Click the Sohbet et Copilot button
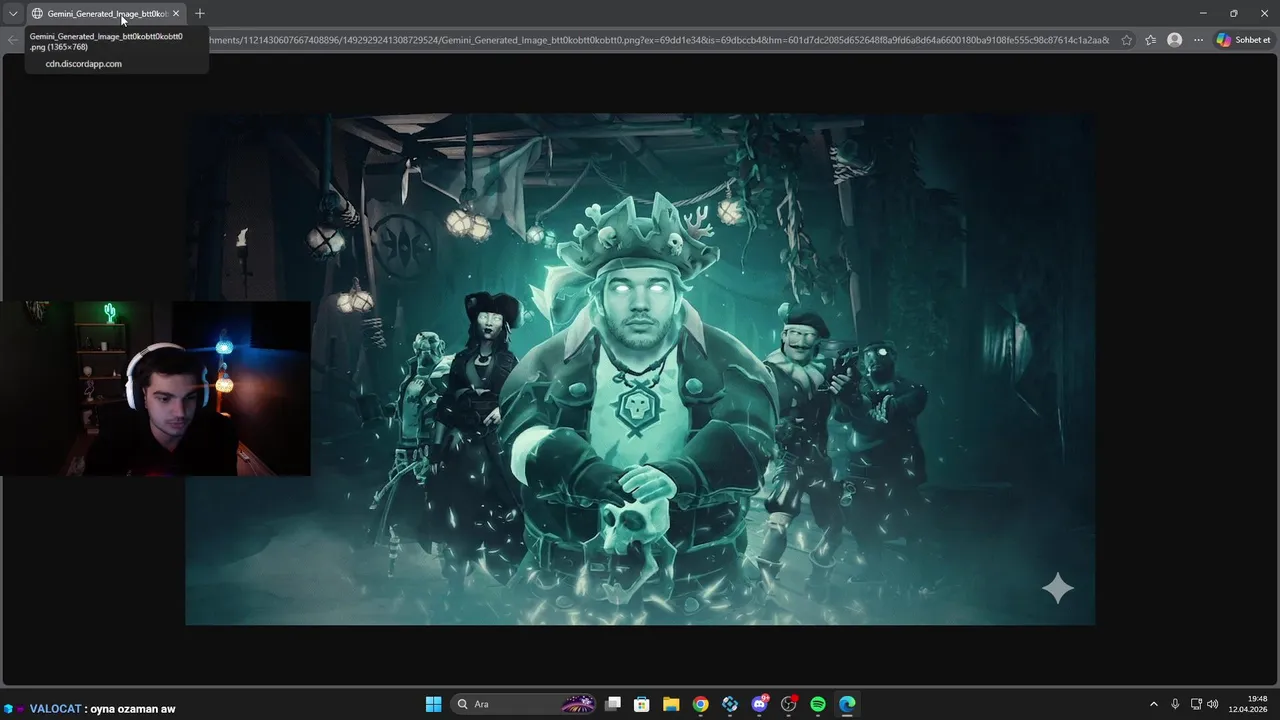The image size is (1280, 720). [1243, 40]
